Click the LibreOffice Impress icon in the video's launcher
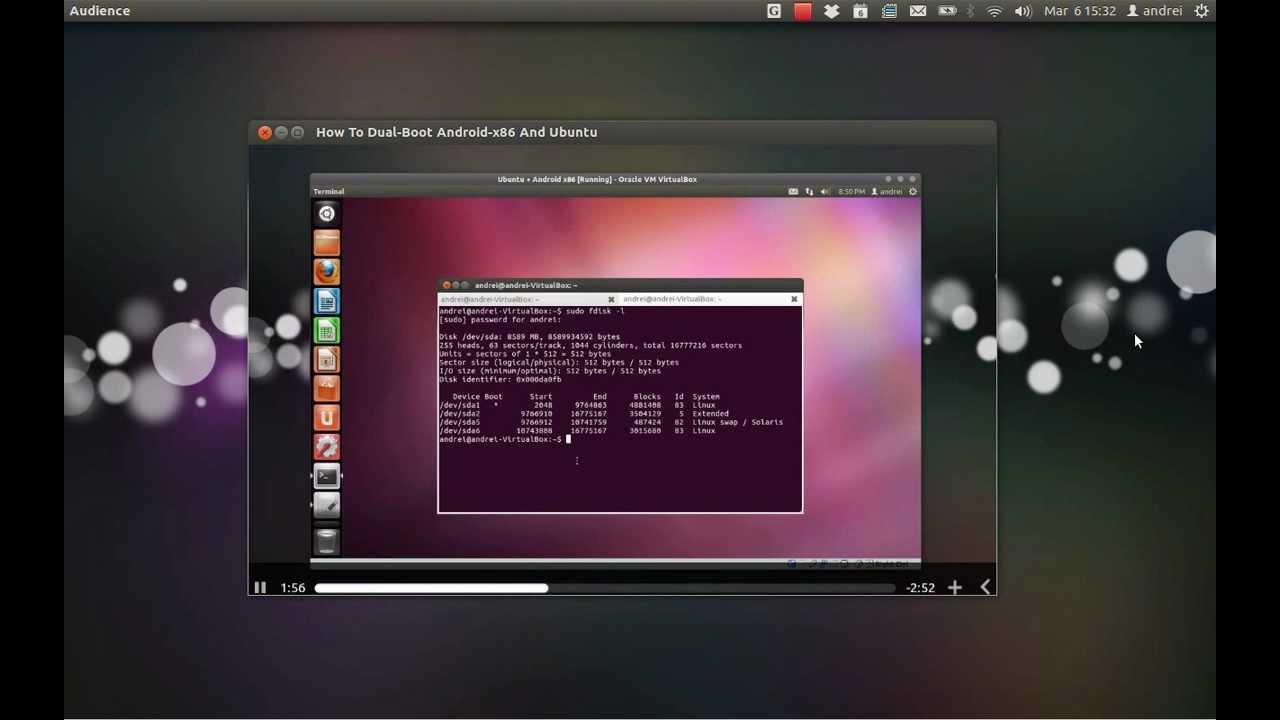1280x720 pixels. coord(327,359)
